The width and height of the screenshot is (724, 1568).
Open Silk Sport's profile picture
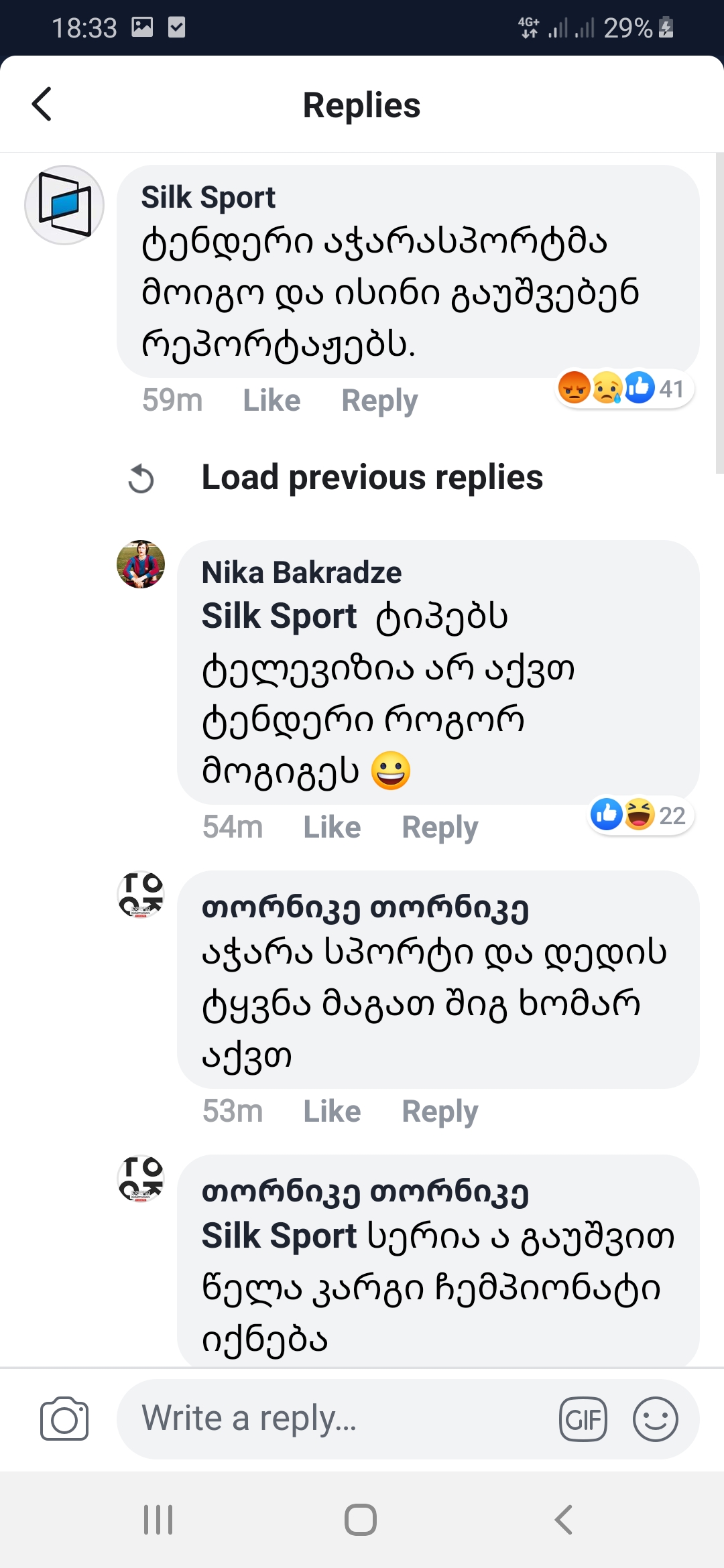point(64,206)
